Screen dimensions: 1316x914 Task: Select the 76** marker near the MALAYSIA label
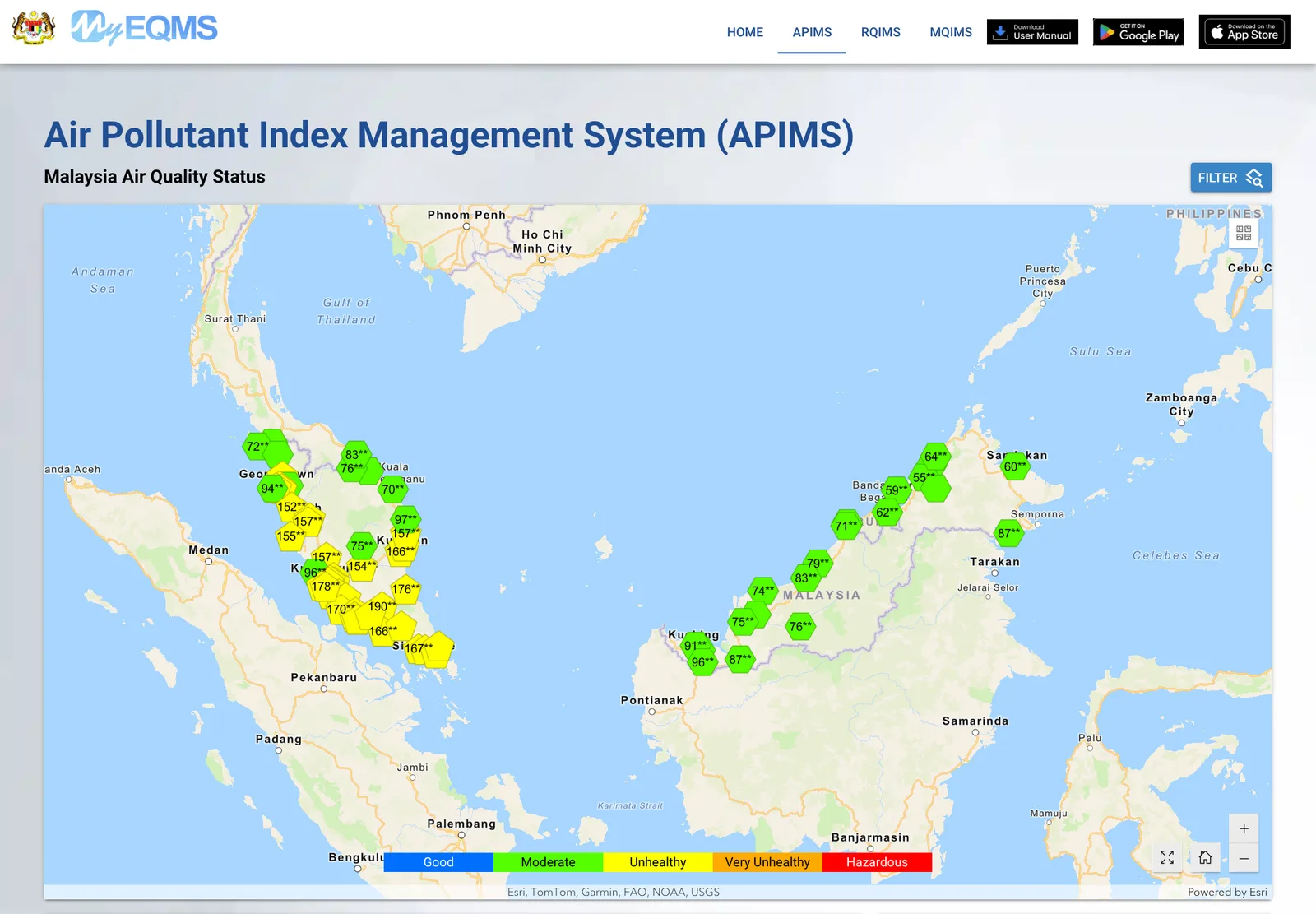point(800,627)
